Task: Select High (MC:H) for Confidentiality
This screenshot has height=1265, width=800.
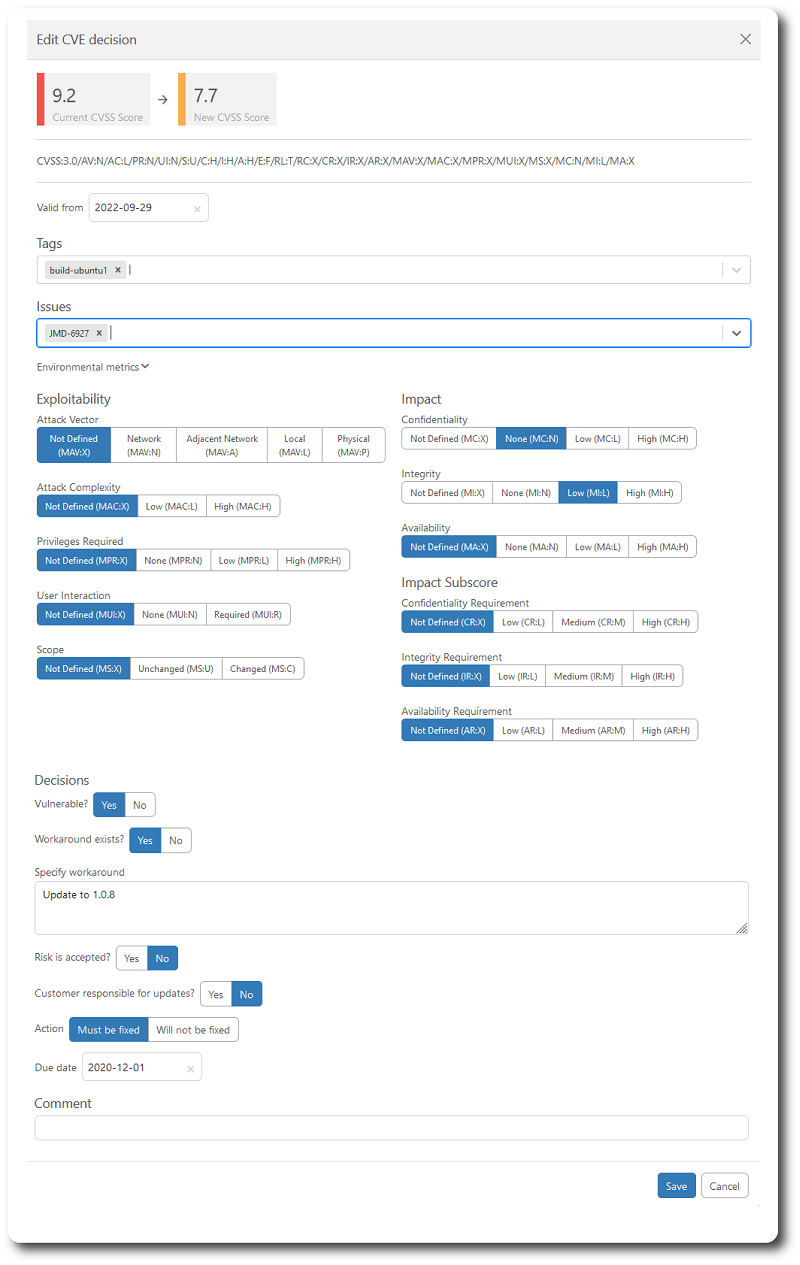Action: pos(661,439)
